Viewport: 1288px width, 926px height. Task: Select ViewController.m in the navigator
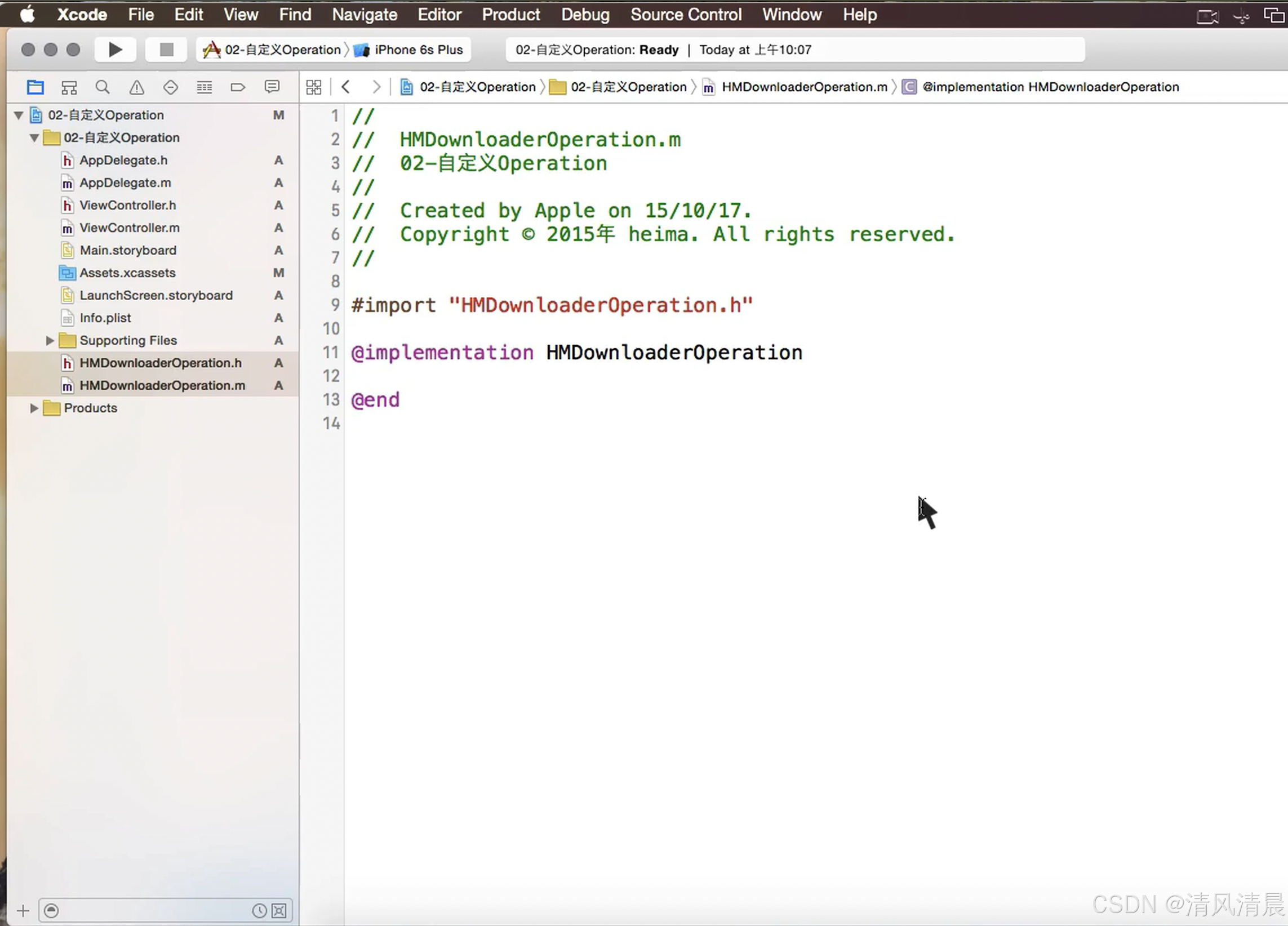(130, 228)
